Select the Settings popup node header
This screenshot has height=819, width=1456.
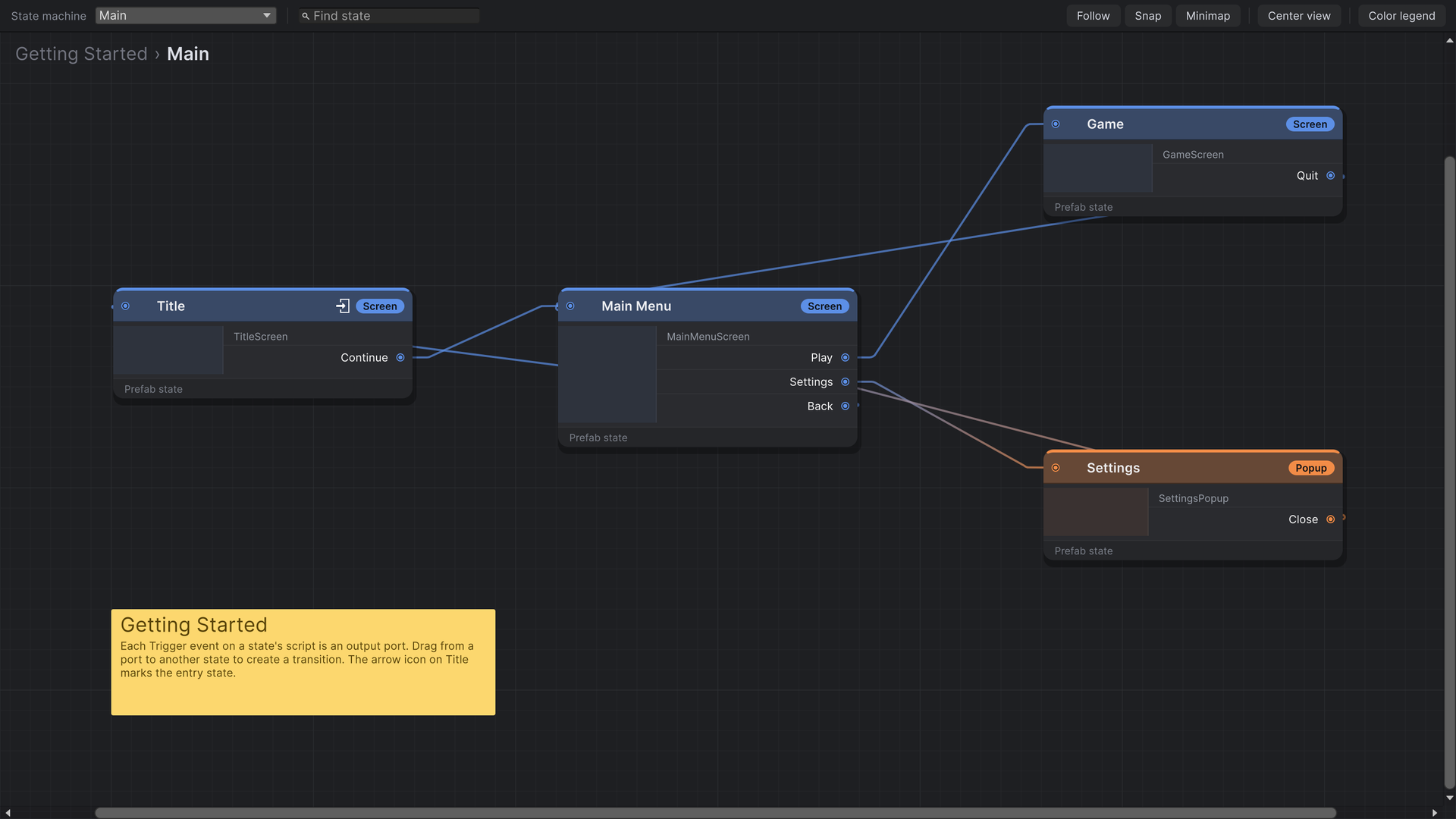coord(1193,467)
